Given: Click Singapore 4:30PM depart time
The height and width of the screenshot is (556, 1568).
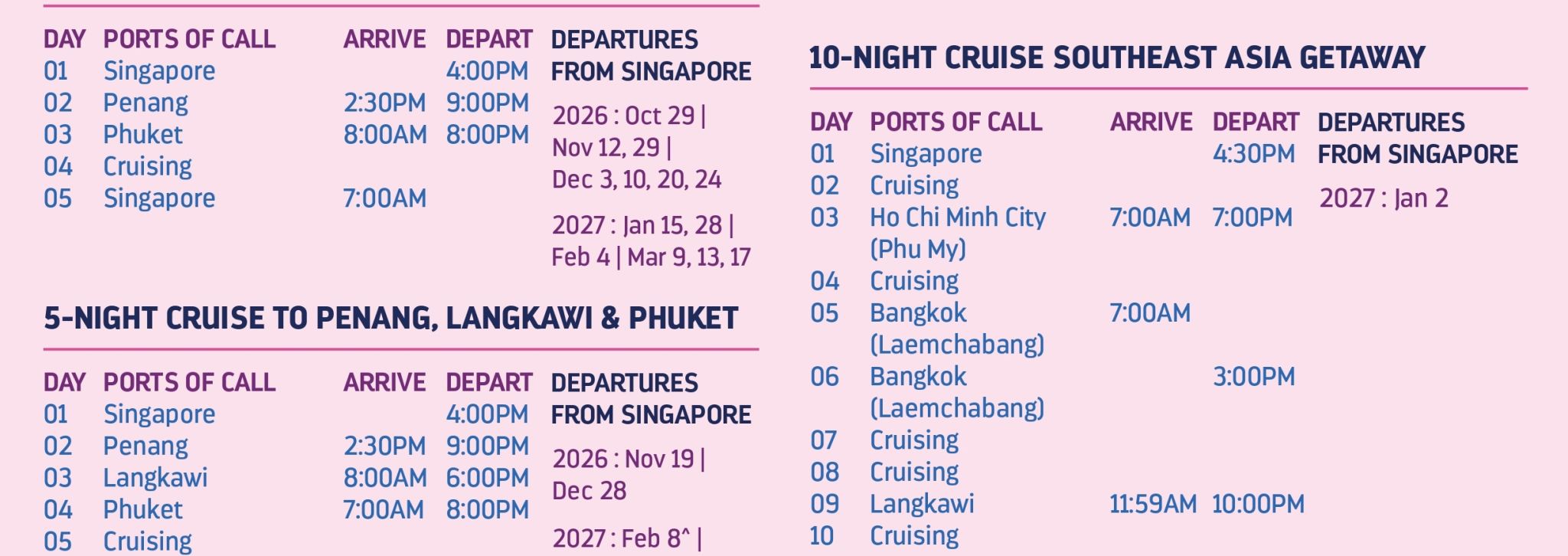Looking at the screenshot, I should (x=1254, y=153).
